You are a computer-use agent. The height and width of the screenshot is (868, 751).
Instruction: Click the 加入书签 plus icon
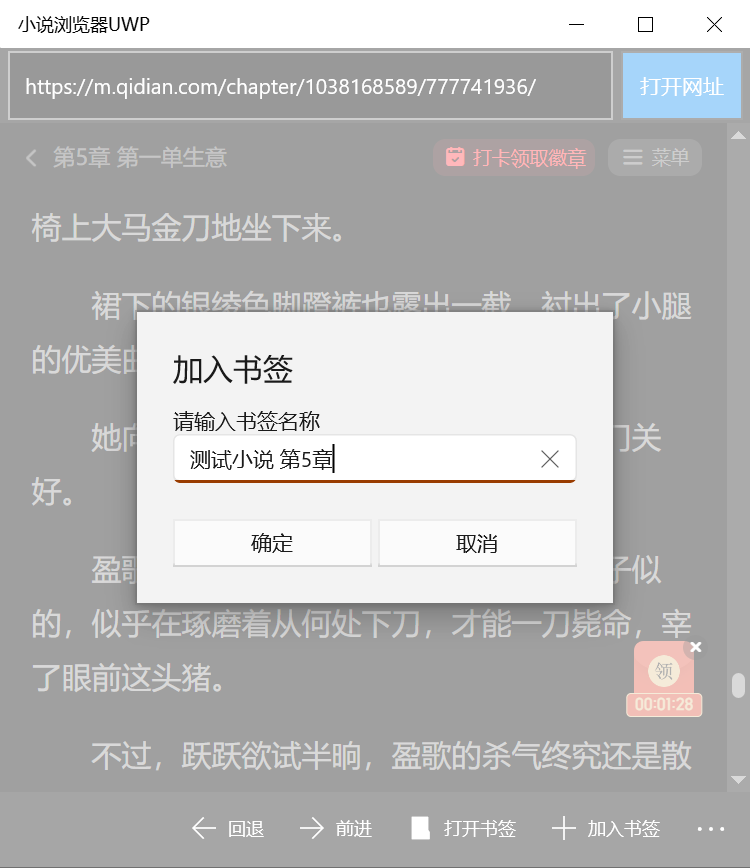(x=563, y=829)
